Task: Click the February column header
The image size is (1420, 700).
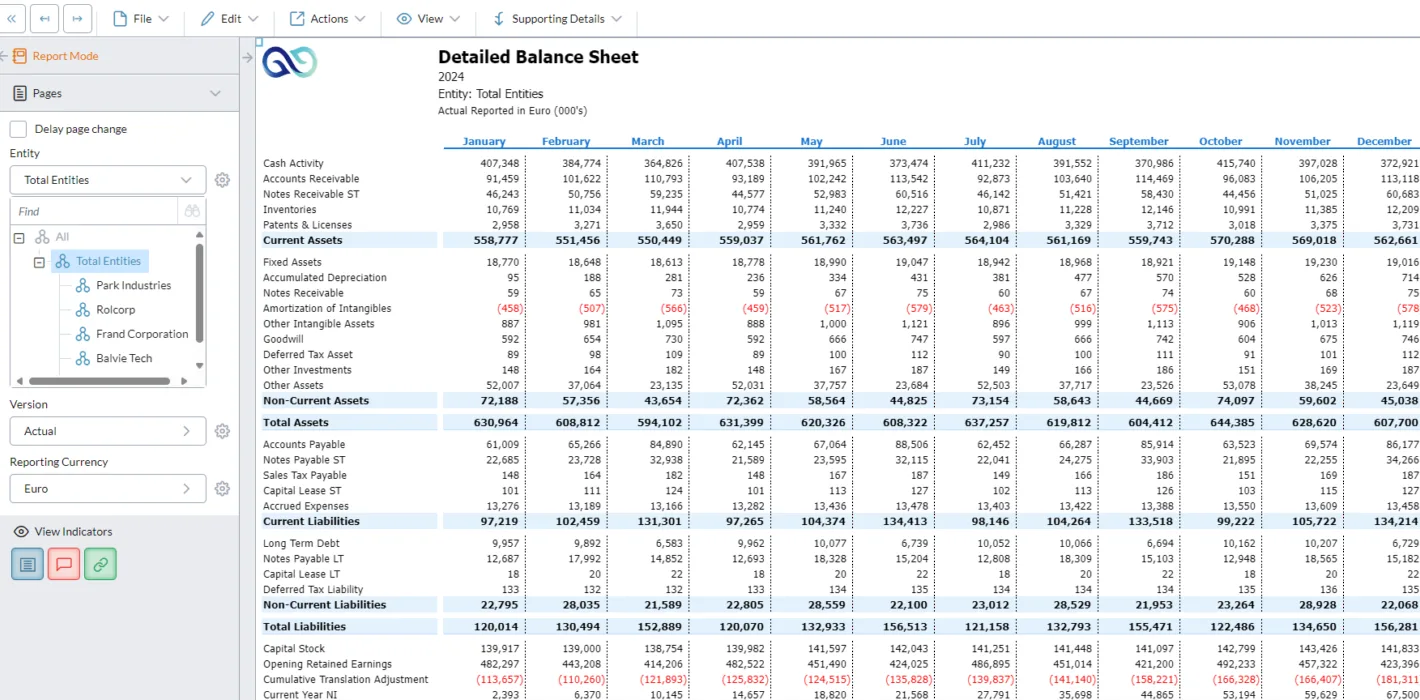Action: coord(566,141)
